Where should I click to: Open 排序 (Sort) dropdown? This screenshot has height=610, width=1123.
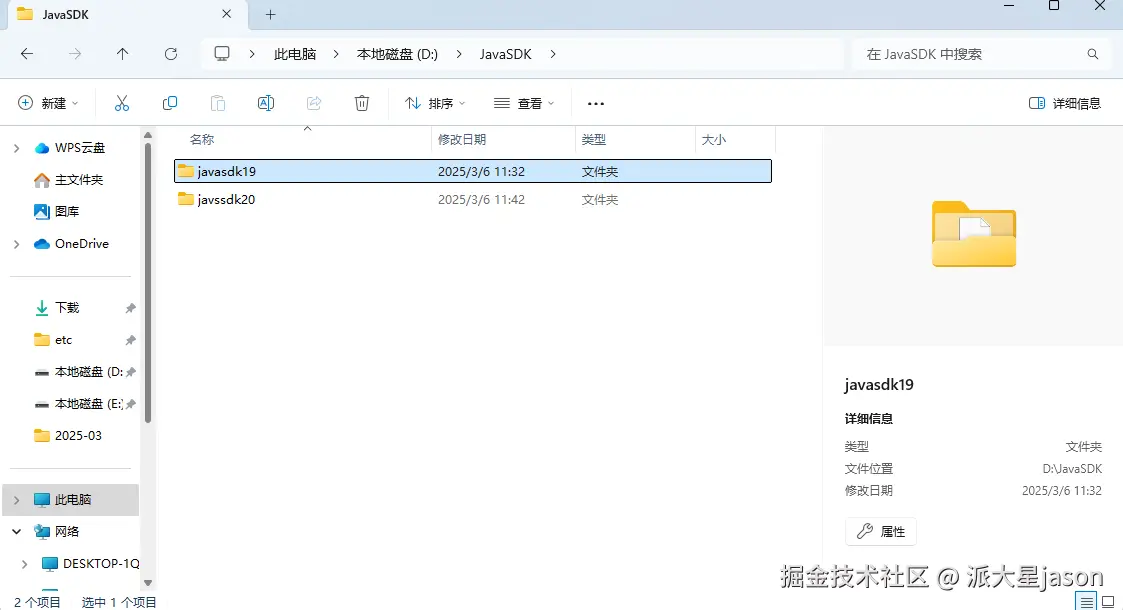[x=435, y=103]
